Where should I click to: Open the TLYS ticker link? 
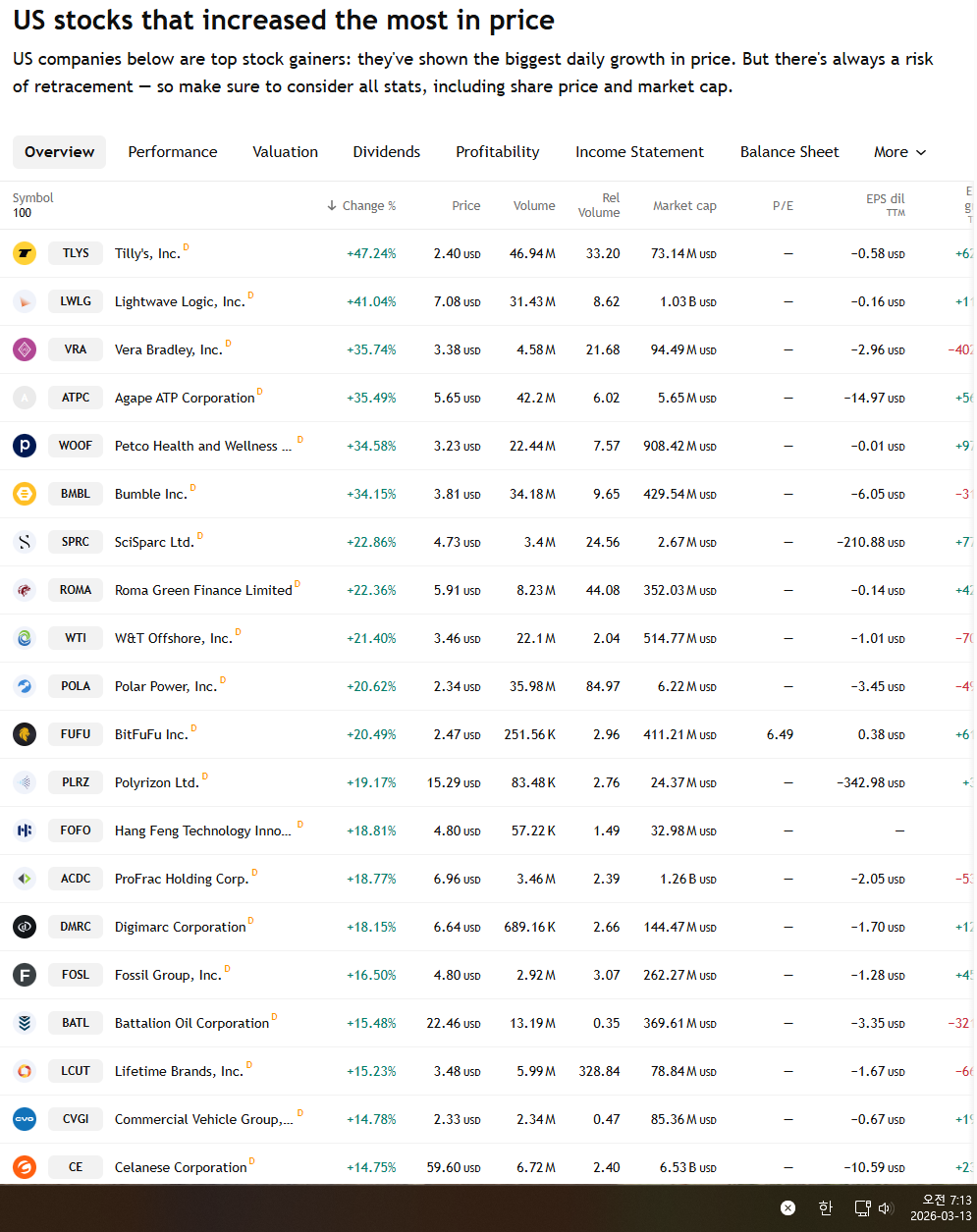point(76,253)
